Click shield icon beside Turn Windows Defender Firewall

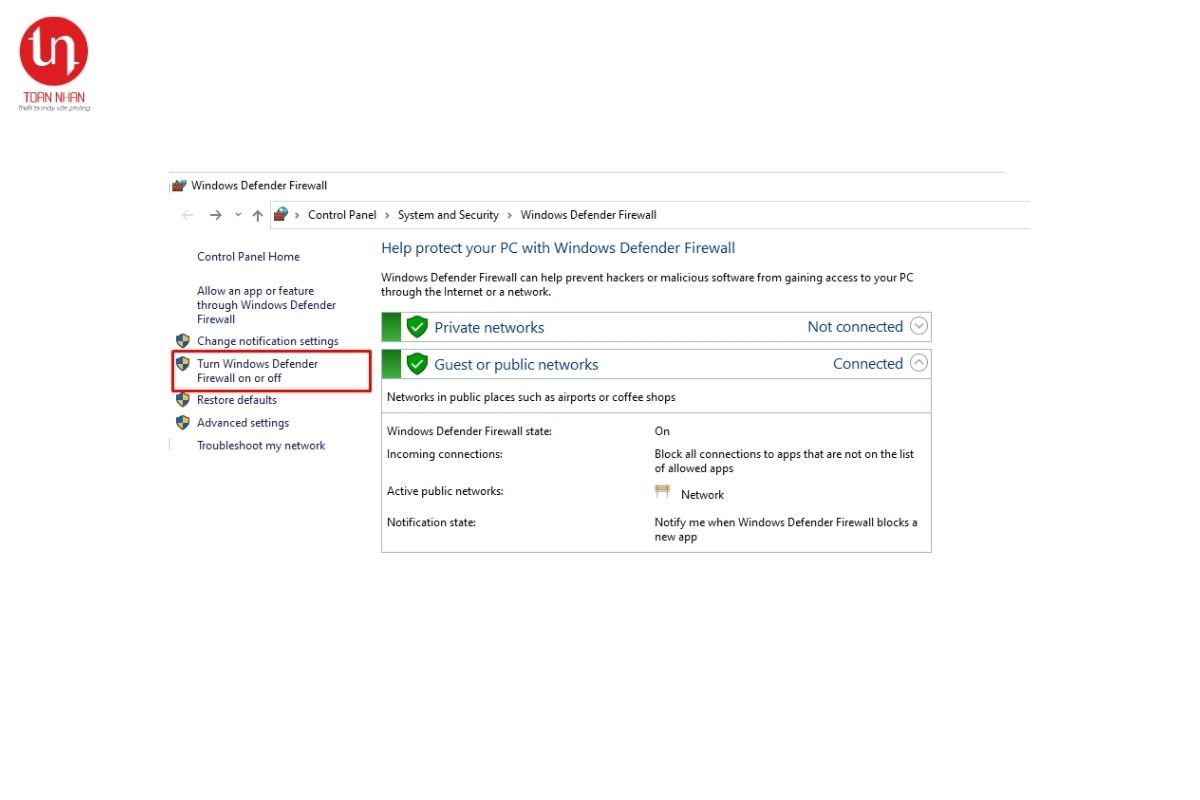pos(182,363)
